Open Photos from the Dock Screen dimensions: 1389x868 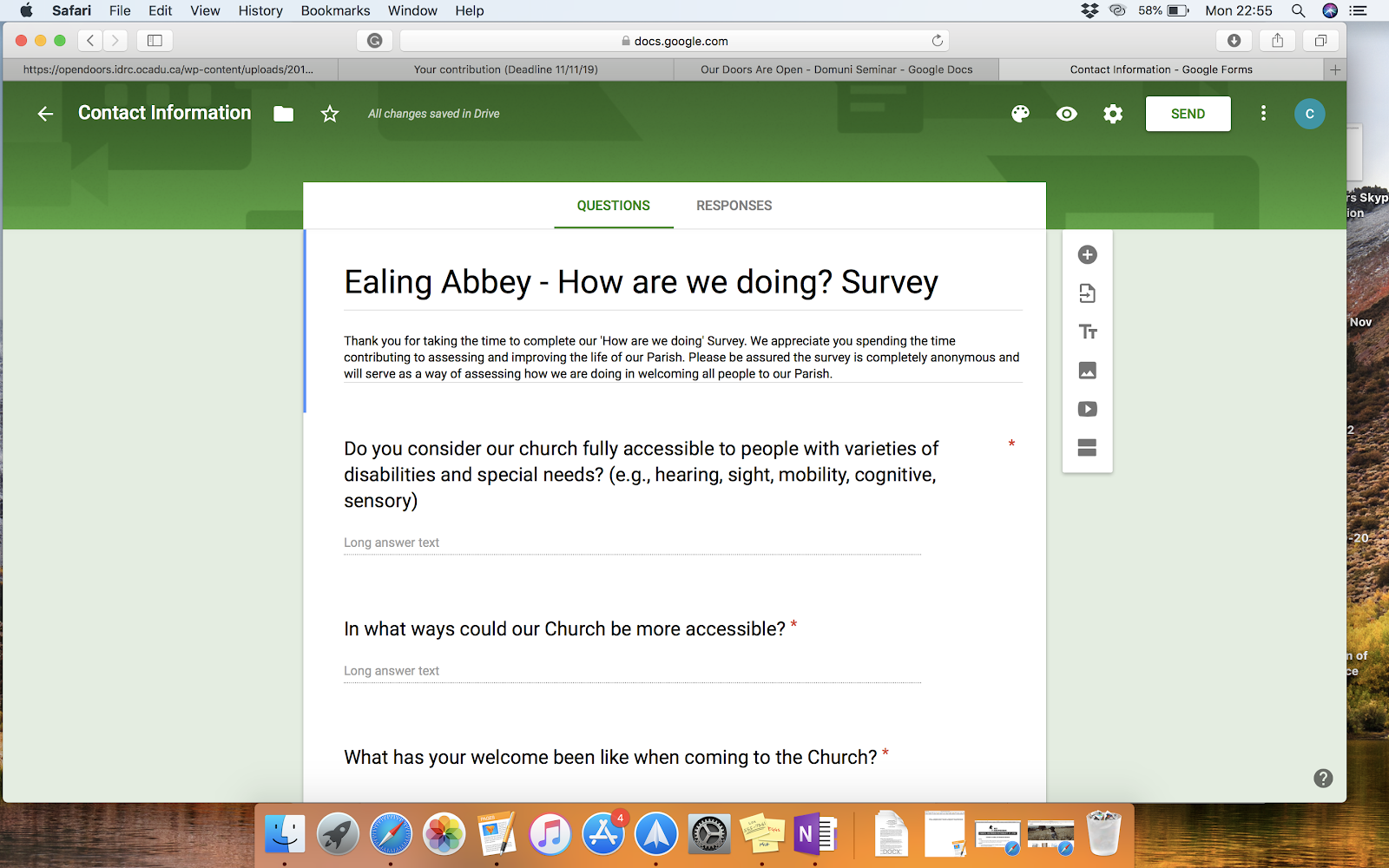tap(444, 835)
